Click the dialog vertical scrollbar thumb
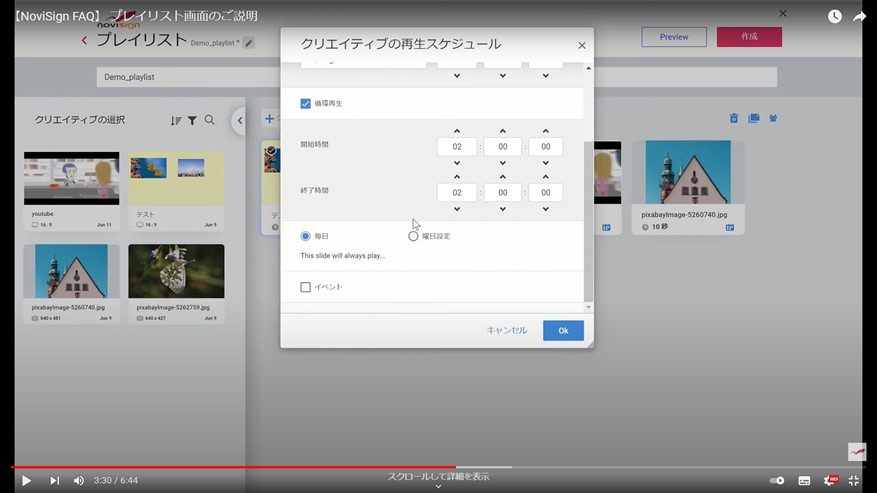 pyautogui.click(x=588, y=221)
